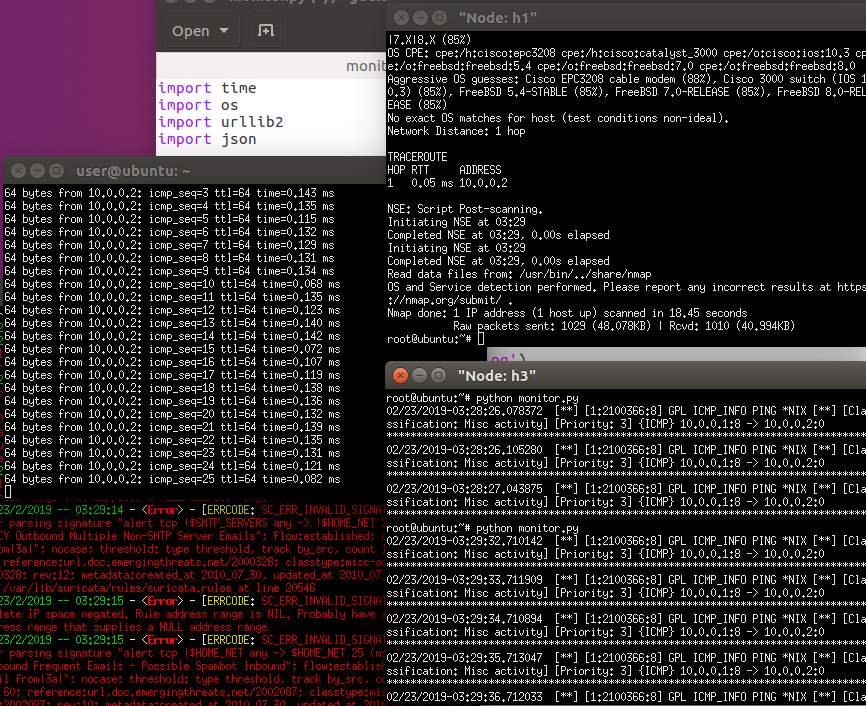Click "Raw packets sent: 1029" line
This screenshot has height=706, width=866.
tap(624, 326)
